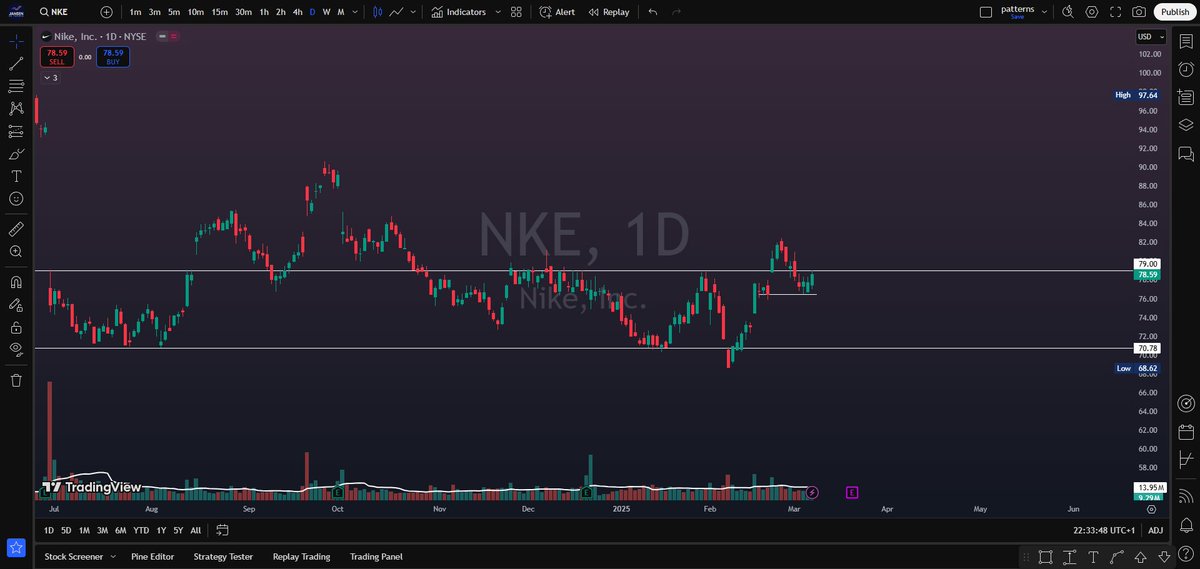Select the crosshair cursor tool
Screen dimensions: 1200x569
(x=16, y=42)
